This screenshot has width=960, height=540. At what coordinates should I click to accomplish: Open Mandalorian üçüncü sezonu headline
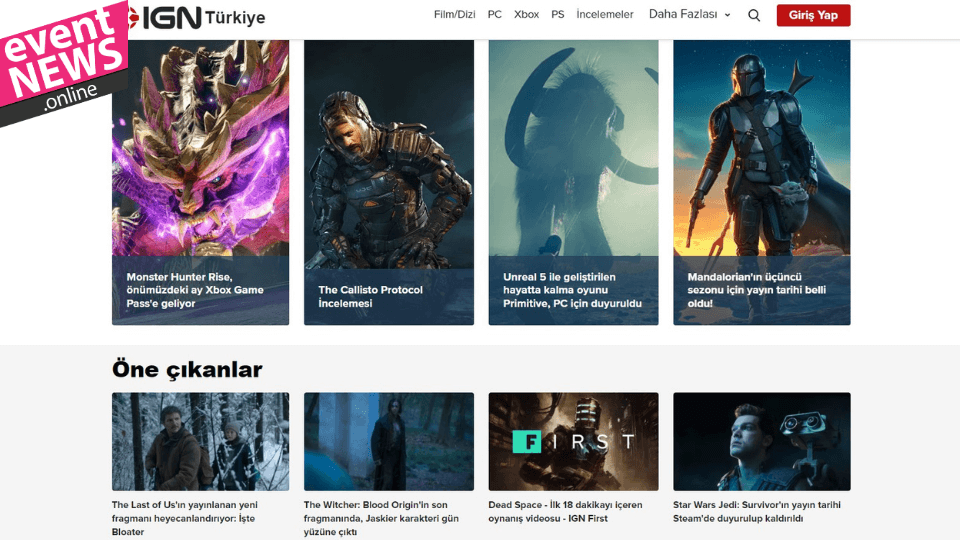tap(757, 290)
